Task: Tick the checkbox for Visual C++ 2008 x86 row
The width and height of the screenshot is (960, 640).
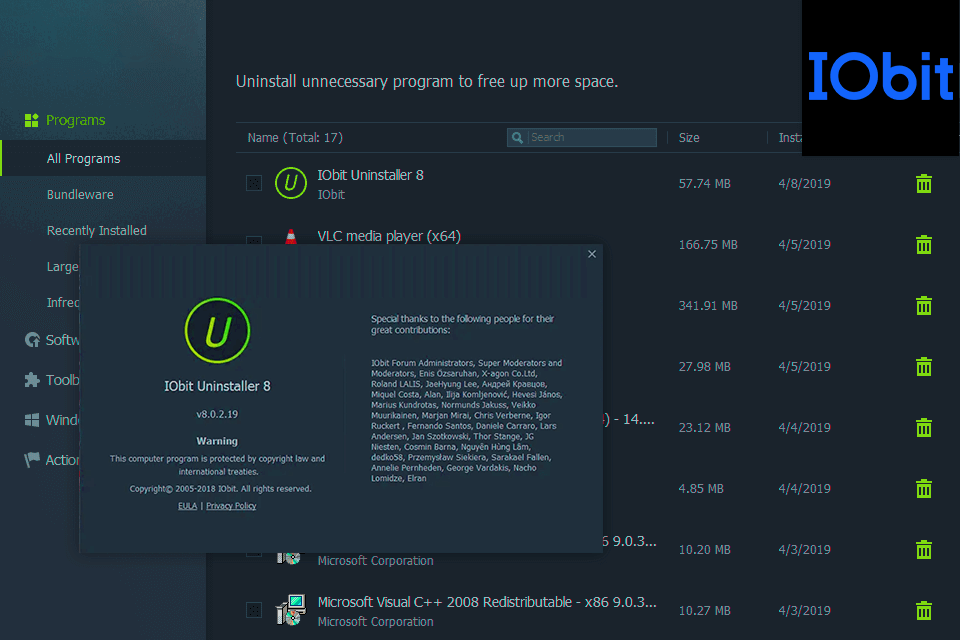Action: (x=254, y=610)
